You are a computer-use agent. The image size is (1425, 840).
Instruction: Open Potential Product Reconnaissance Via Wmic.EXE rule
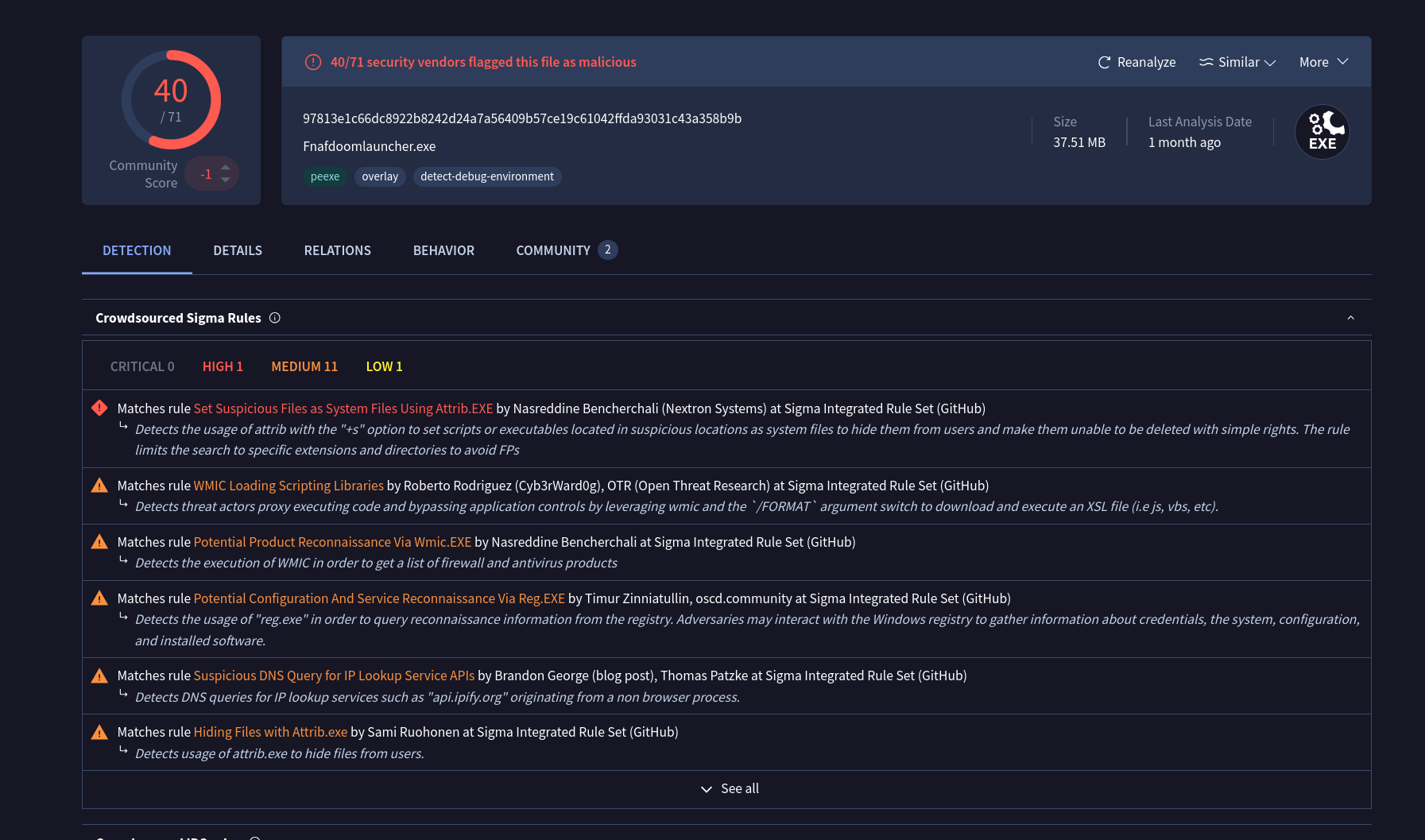click(332, 542)
